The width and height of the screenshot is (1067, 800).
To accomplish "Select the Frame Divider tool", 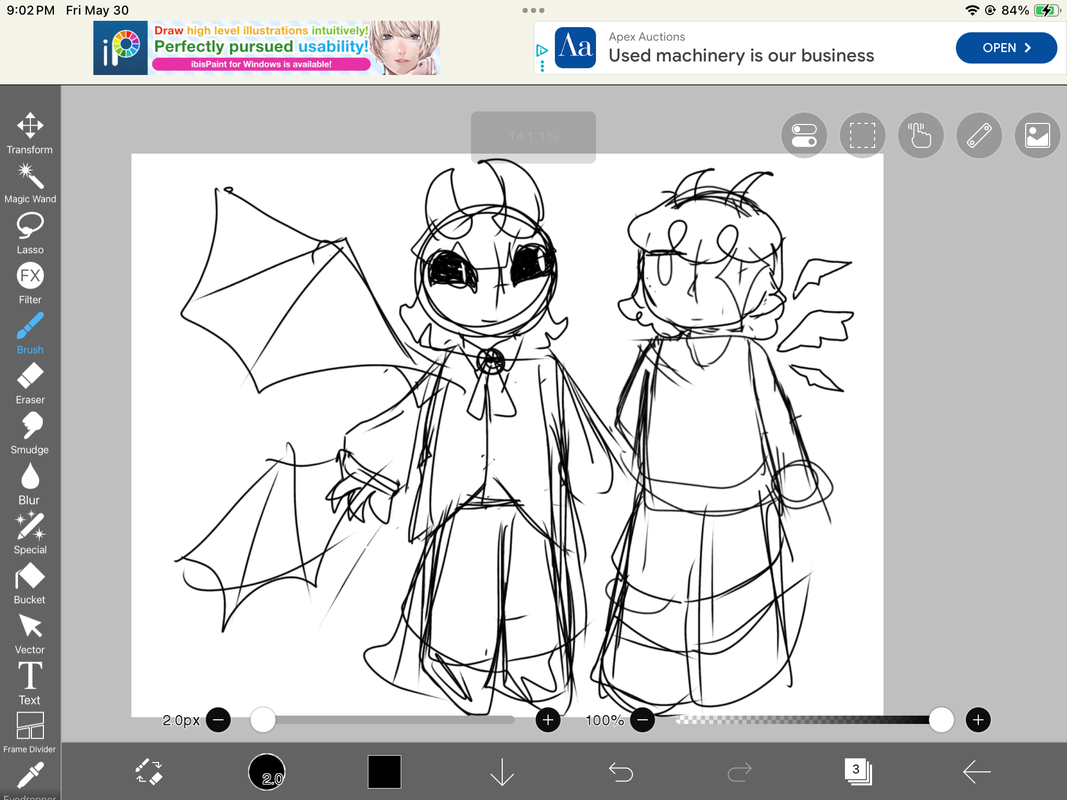I will click(30, 733).
